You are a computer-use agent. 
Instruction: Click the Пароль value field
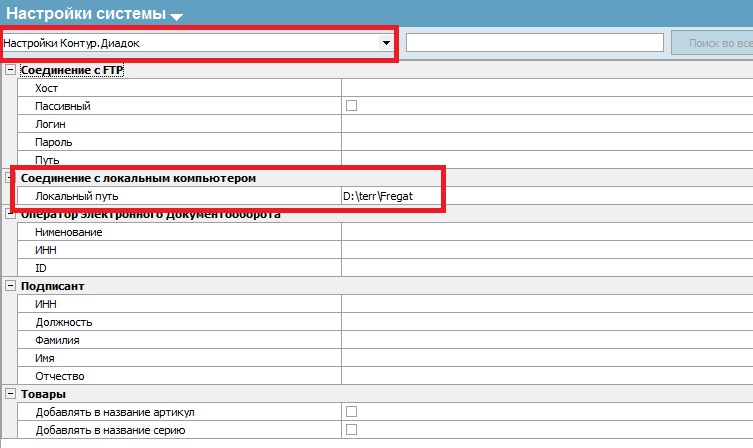coord(547,142)
